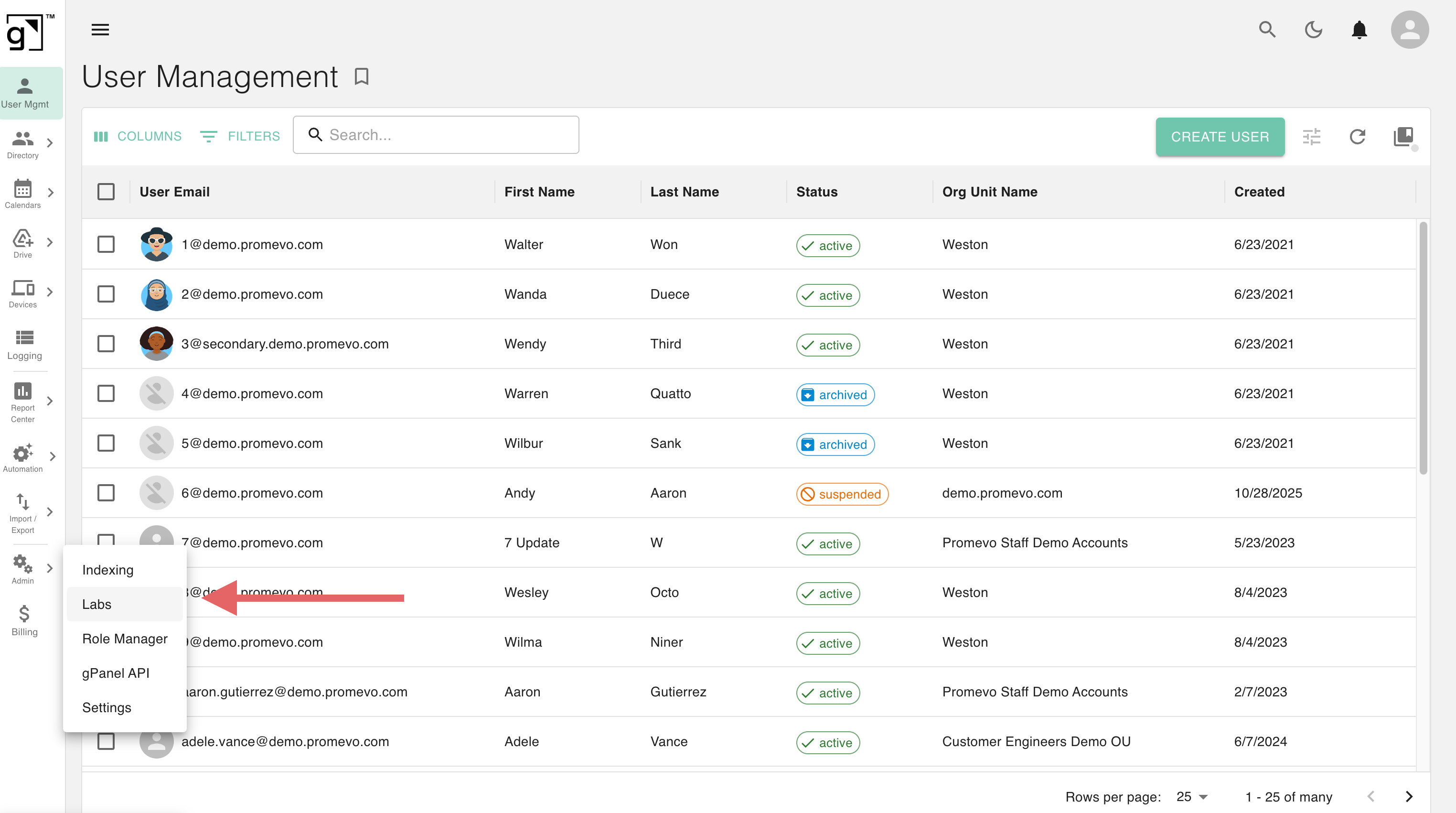Toggle dark mode with the moon icon
Image resolution: width=1456 pixels, height=813 pixels.
[x=1314, y=30]
